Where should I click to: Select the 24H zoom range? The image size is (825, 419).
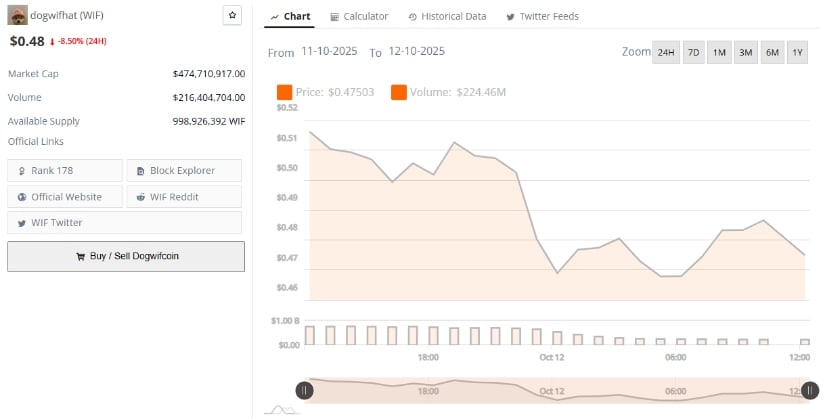coord(664,52)
